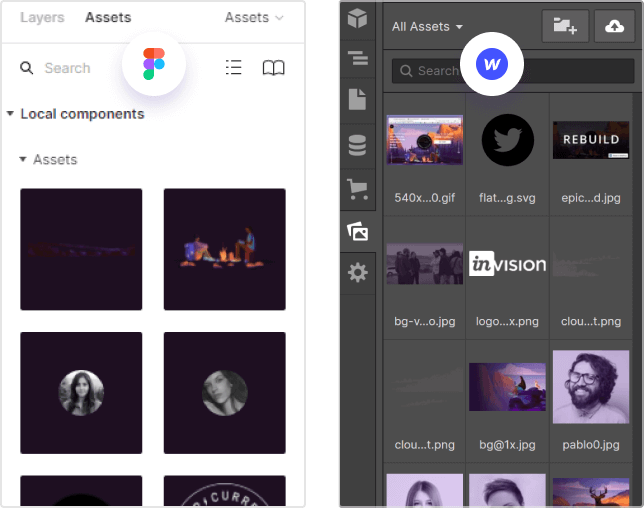Open the Webflow Add Elements cube icon
The image size is (644, 508).
tap(357, 20)
